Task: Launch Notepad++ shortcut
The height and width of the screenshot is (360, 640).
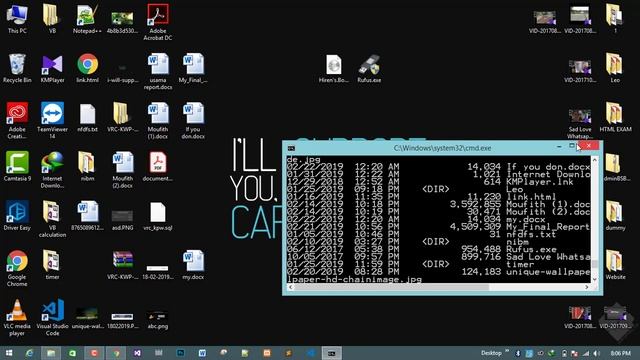Action: (87, 19)
